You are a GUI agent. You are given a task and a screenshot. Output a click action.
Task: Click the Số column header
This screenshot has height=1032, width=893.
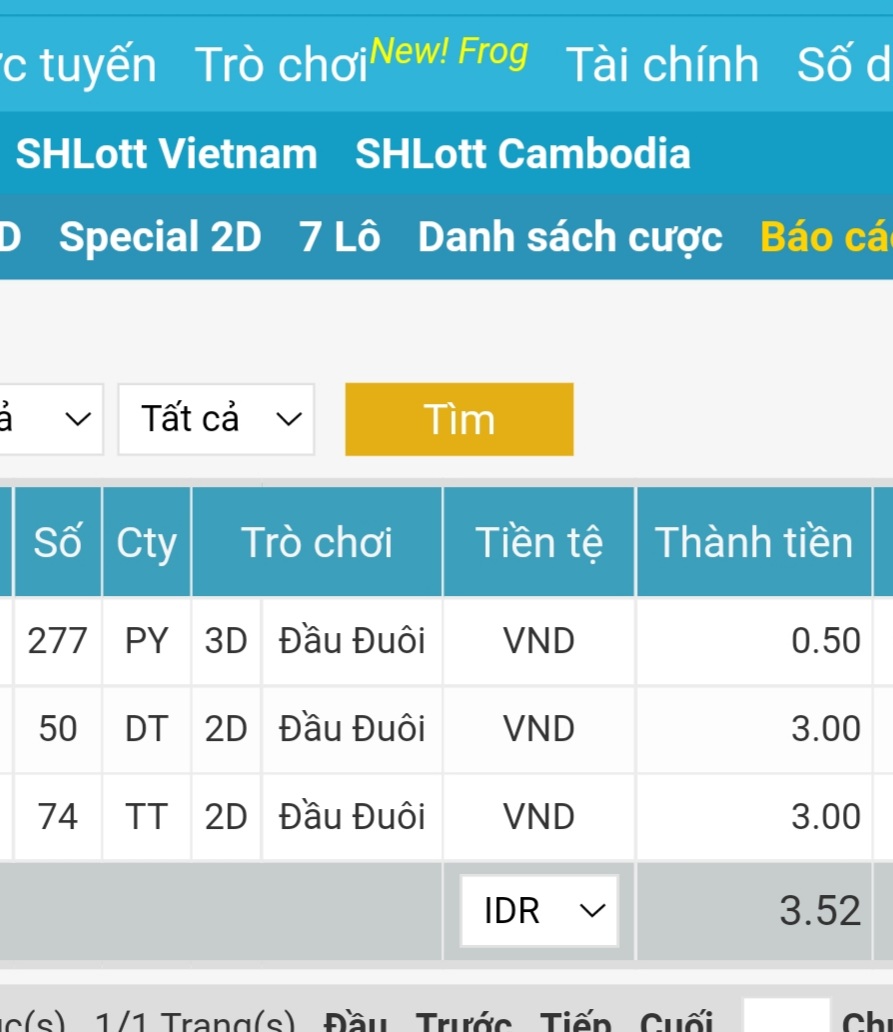click(x=57, y=542)
